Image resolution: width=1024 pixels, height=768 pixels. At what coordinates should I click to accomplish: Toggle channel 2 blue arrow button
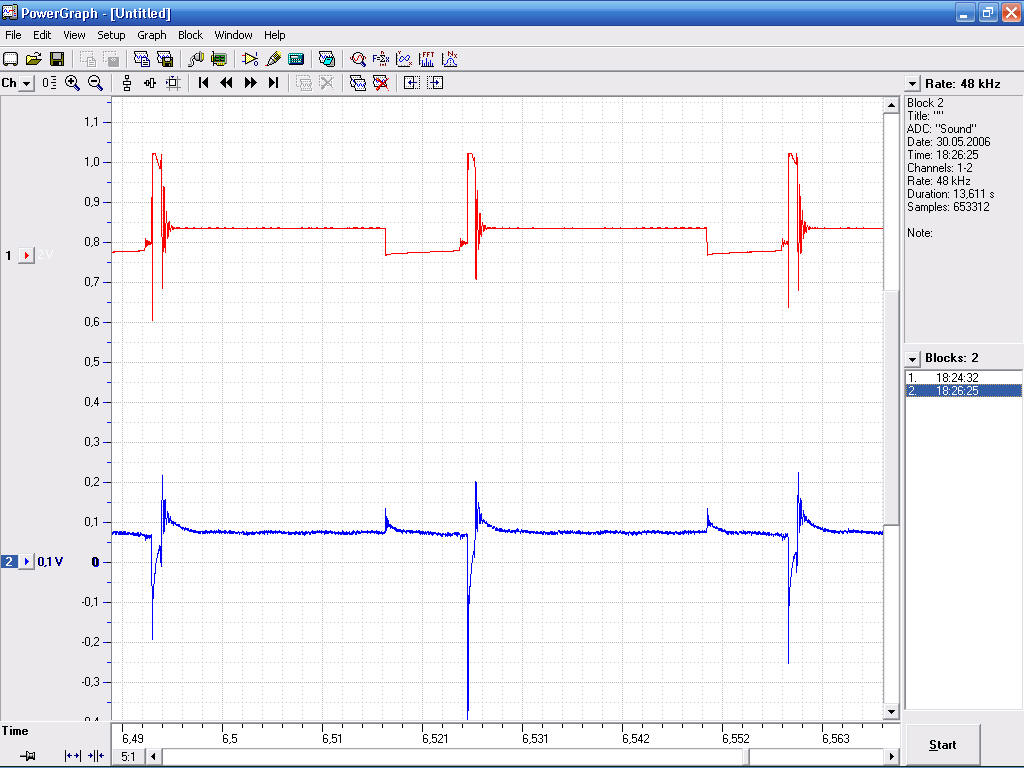[26, 562]
